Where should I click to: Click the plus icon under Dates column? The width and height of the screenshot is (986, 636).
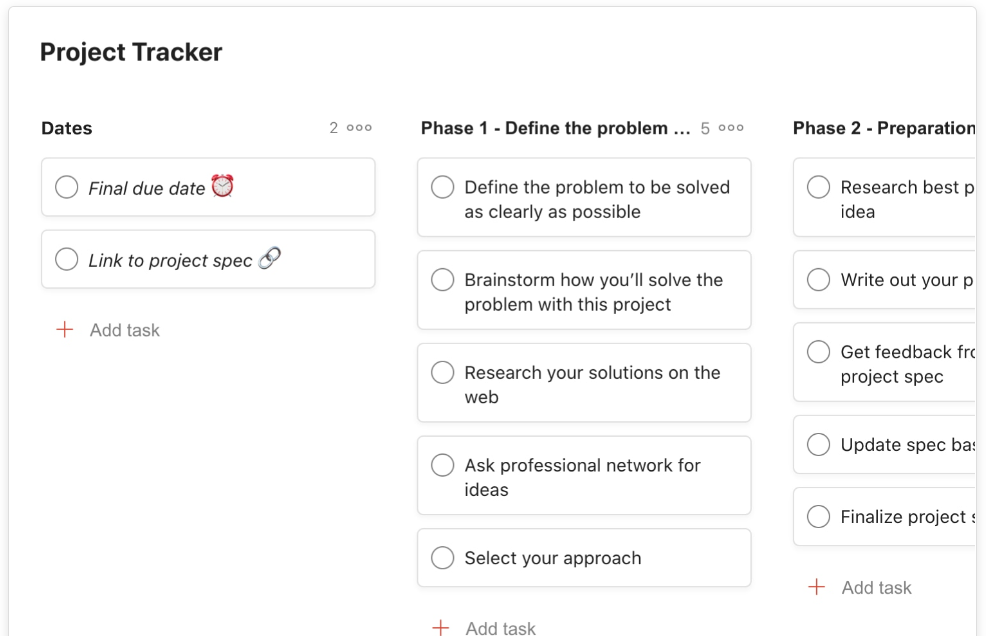[x=65, y=330]
